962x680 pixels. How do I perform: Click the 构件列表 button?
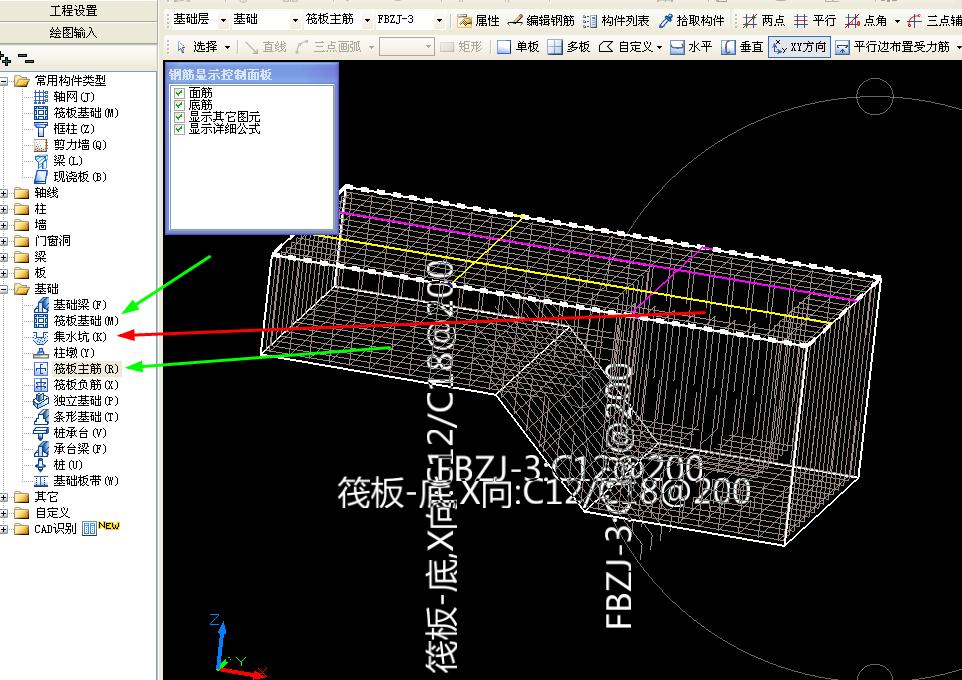click(615, 20)
